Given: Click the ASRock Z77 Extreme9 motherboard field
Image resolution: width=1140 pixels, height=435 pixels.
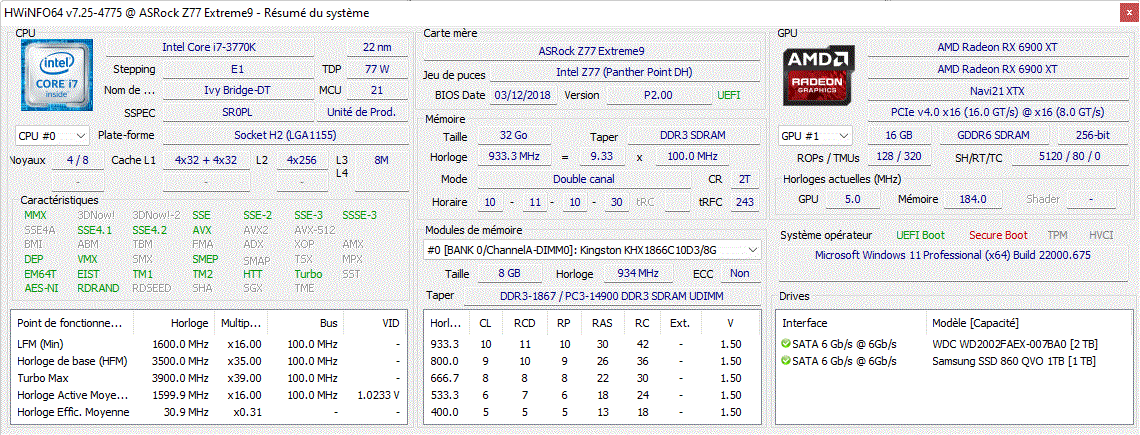Looking at the screenshot, I should [591, 51].
